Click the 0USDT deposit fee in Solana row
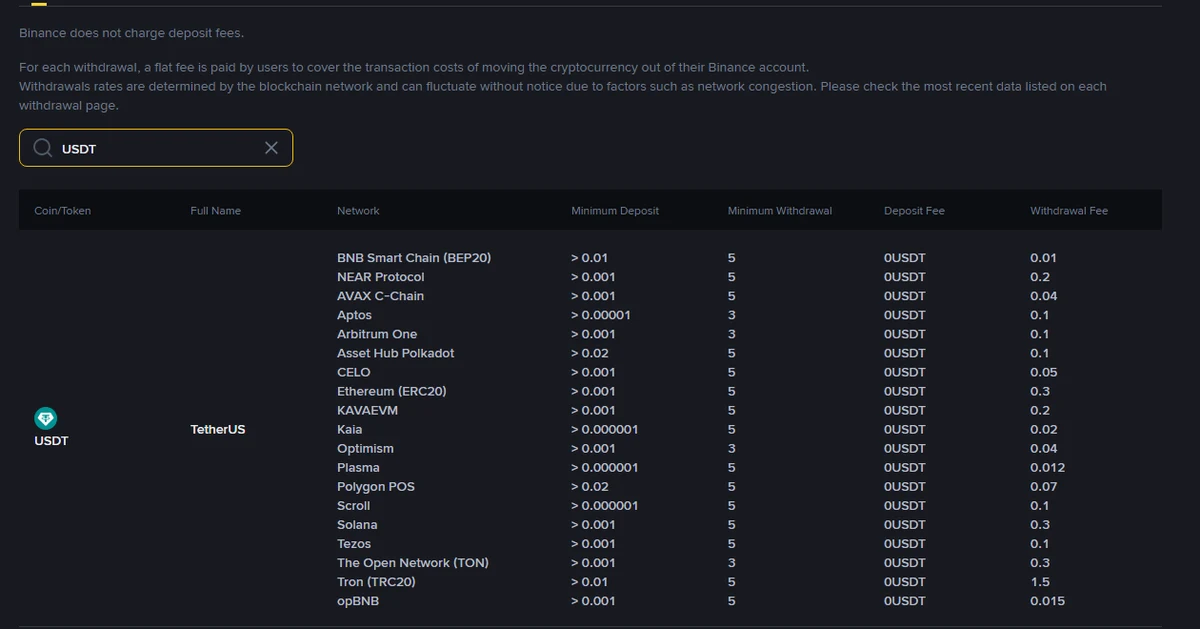This screenshot has width=1200, height=629. pos(905,524)
